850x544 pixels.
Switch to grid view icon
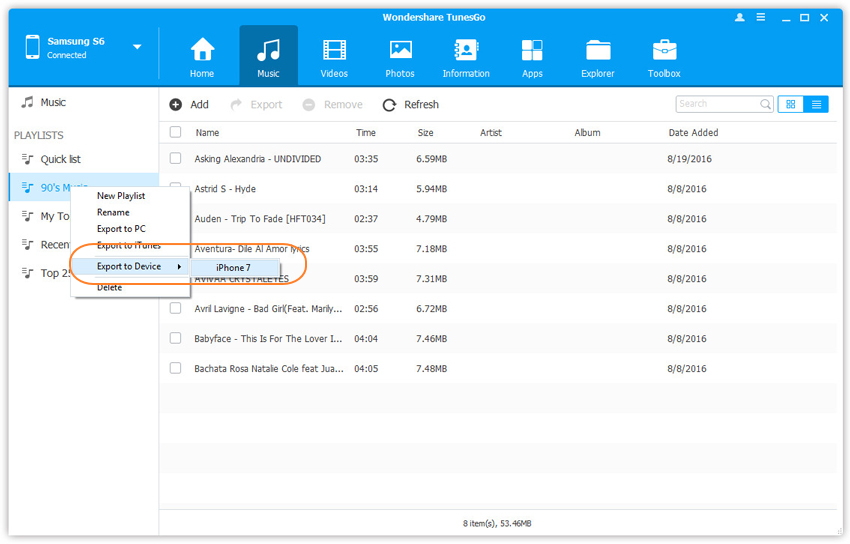pos(790,104)
